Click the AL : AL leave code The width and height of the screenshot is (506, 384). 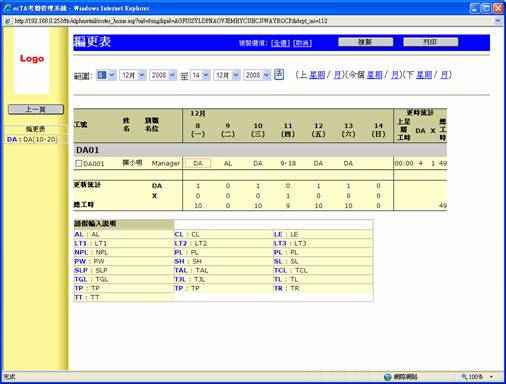point(87,234)
